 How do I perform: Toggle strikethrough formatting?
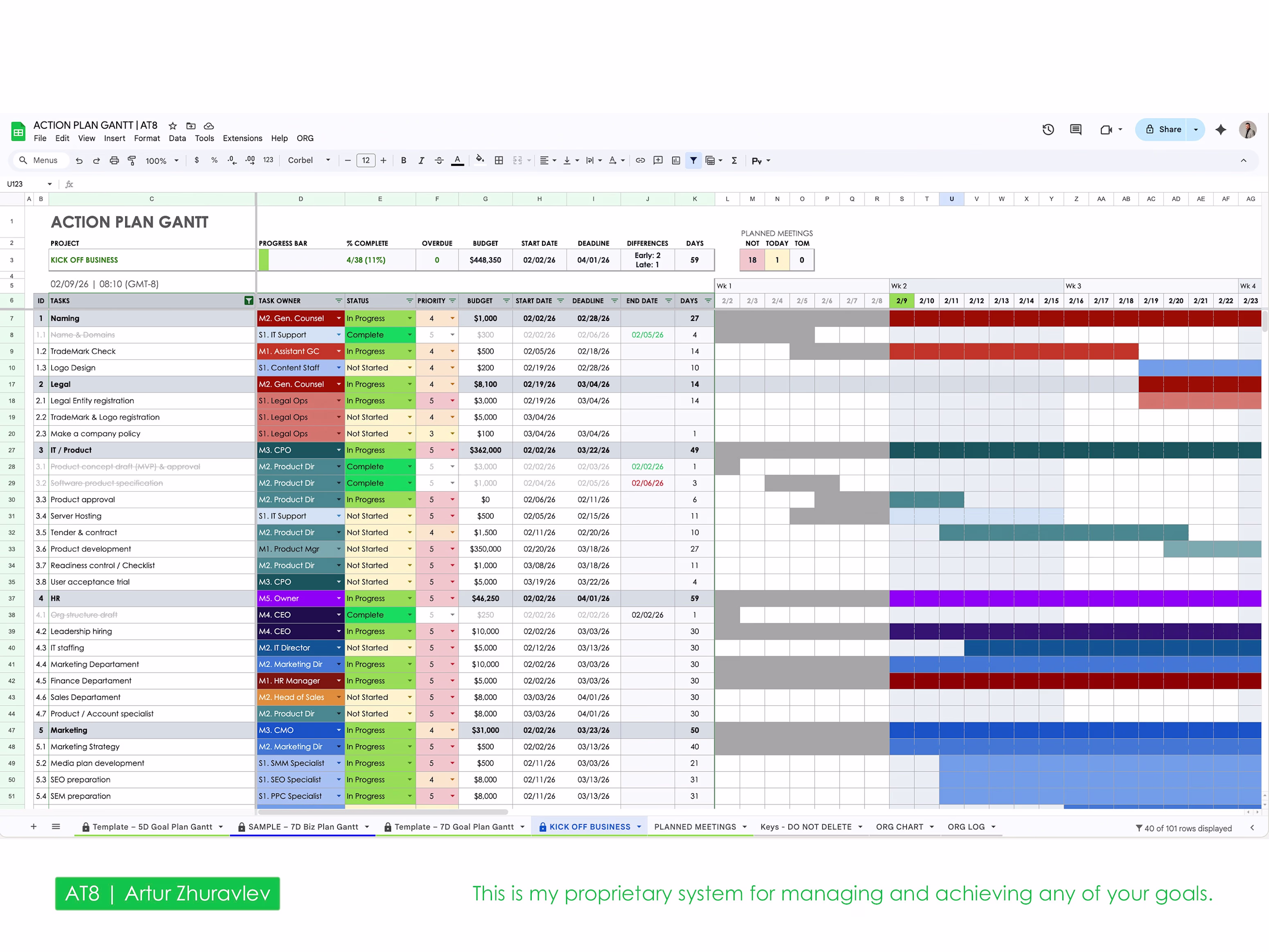439,160
